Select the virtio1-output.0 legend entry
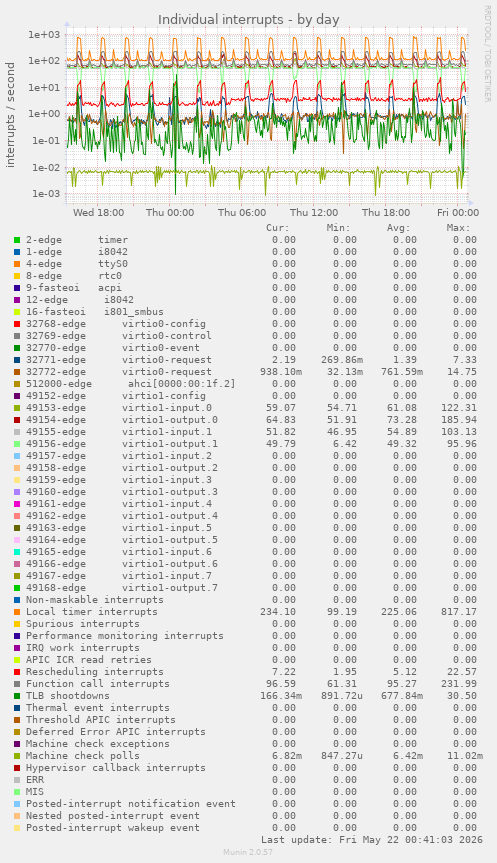This screenshot has width=497, height=863. pyautogui.click(x=122, y=420)
